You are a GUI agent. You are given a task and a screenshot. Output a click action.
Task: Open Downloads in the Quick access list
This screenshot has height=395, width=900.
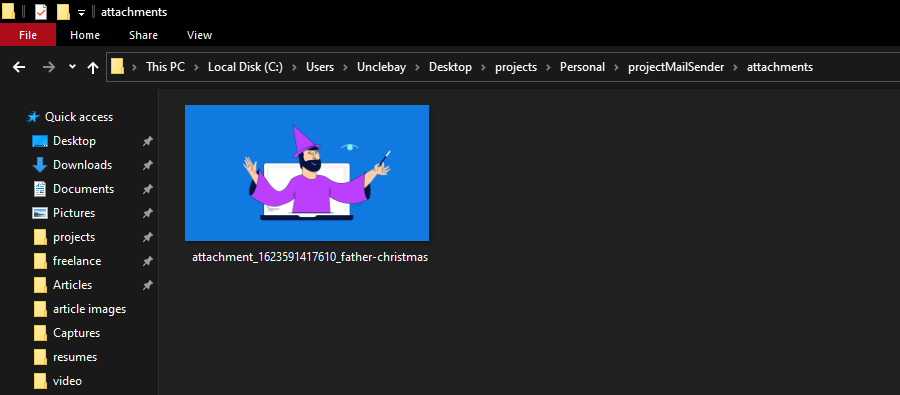pos(82,165)
